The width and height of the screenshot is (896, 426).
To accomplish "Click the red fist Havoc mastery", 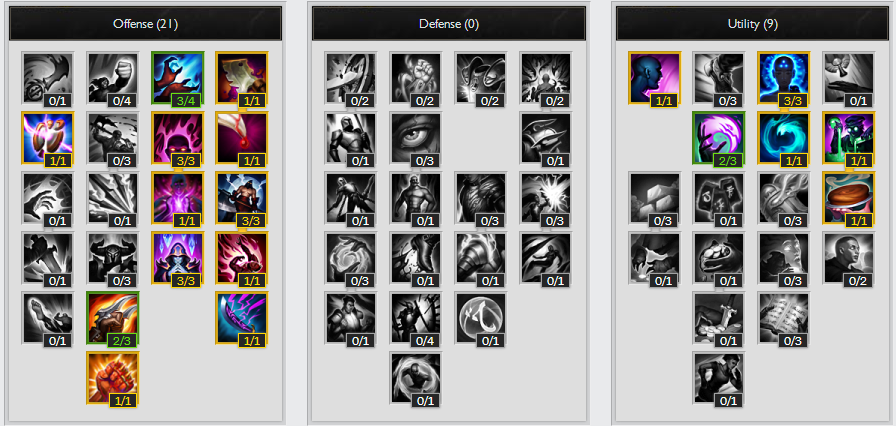I will [113, 378].
